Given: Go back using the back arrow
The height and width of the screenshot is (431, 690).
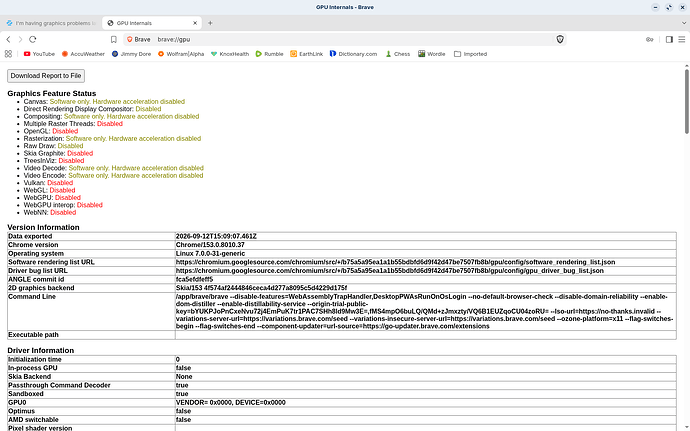Looking at the screenshot, I should pos(8,39).
